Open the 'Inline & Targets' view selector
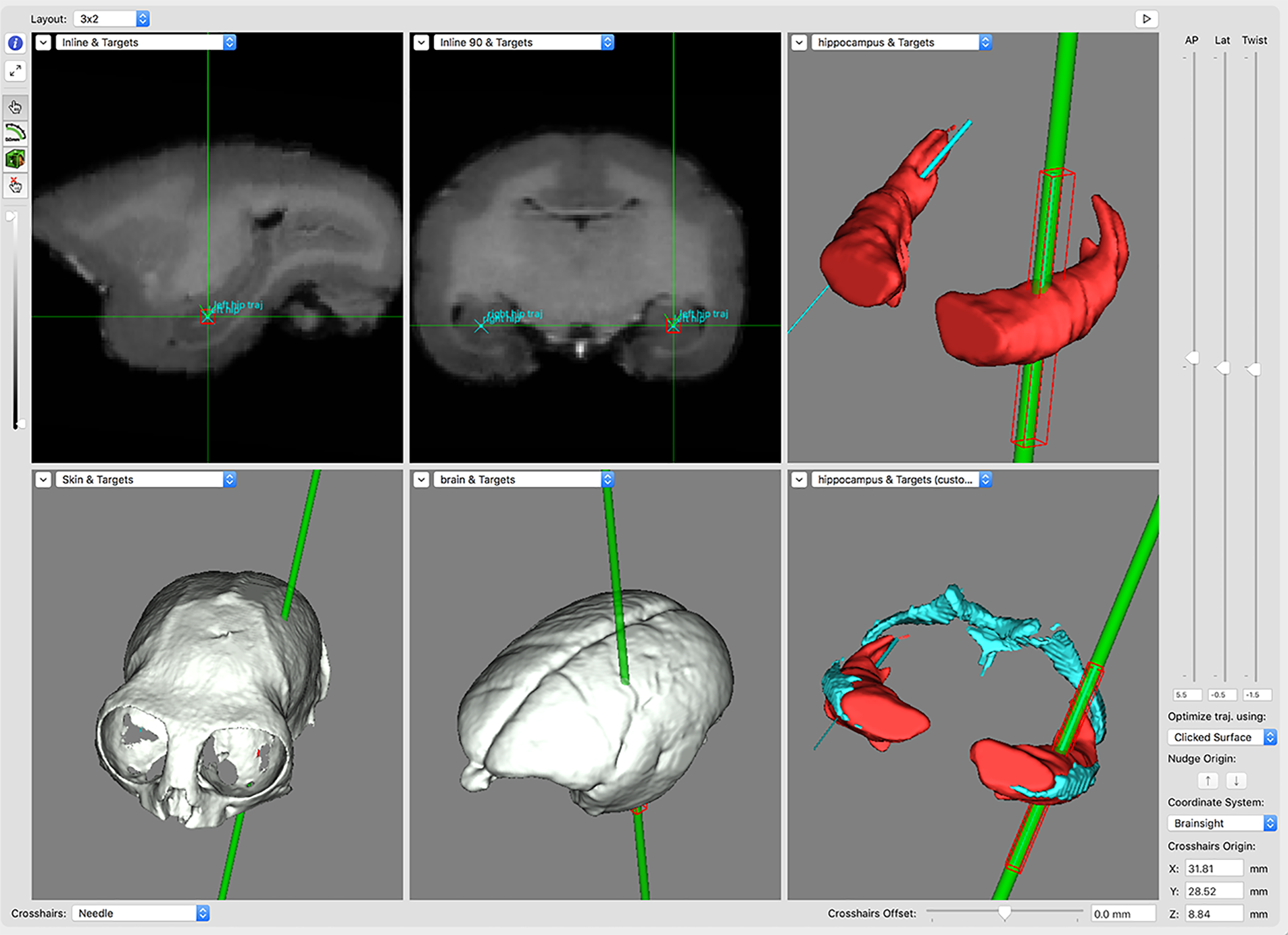Viewport: 1288px width, 935px height. point(145,43)
